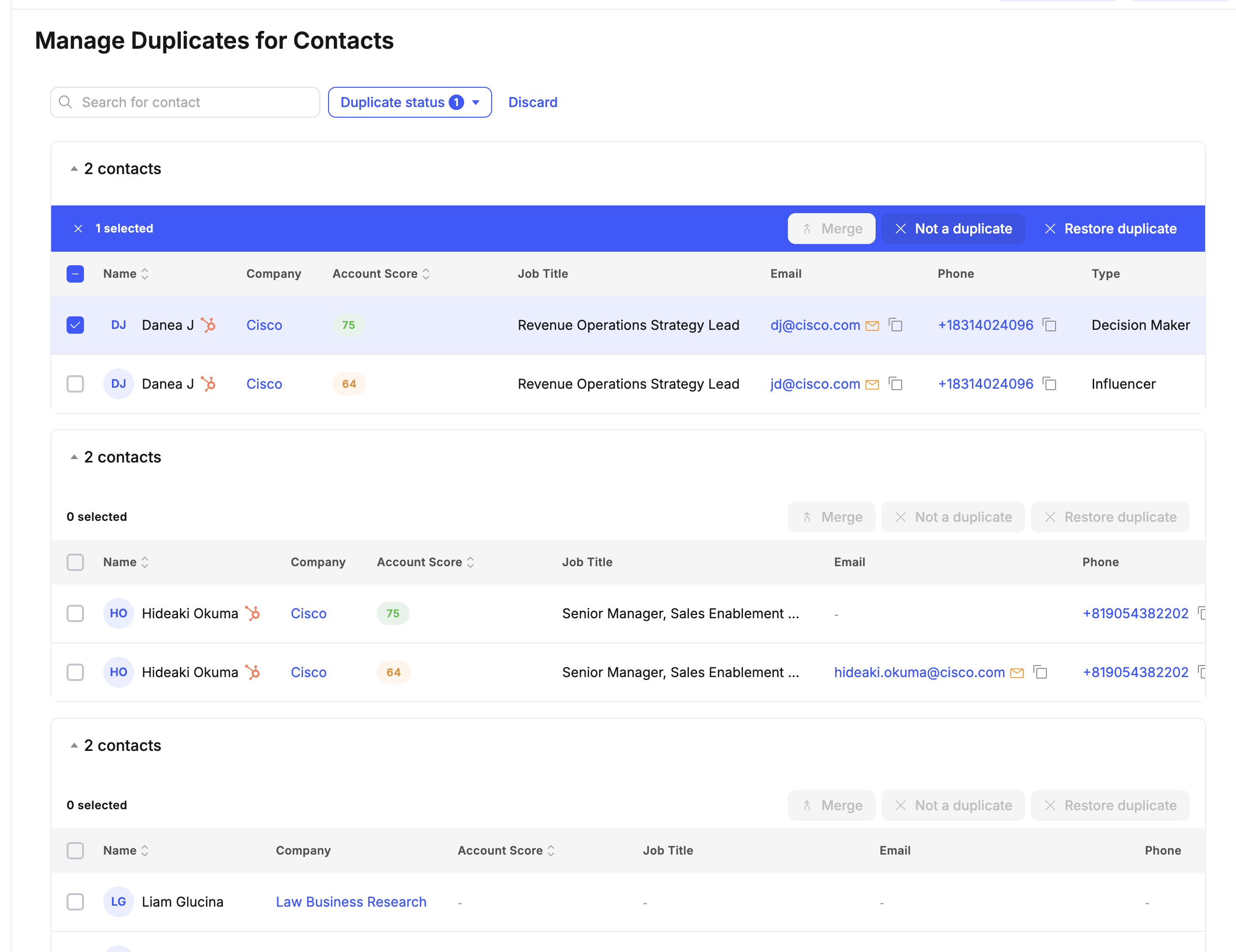Copy dj@cisco.com using its copy icon

coord(896,325)
